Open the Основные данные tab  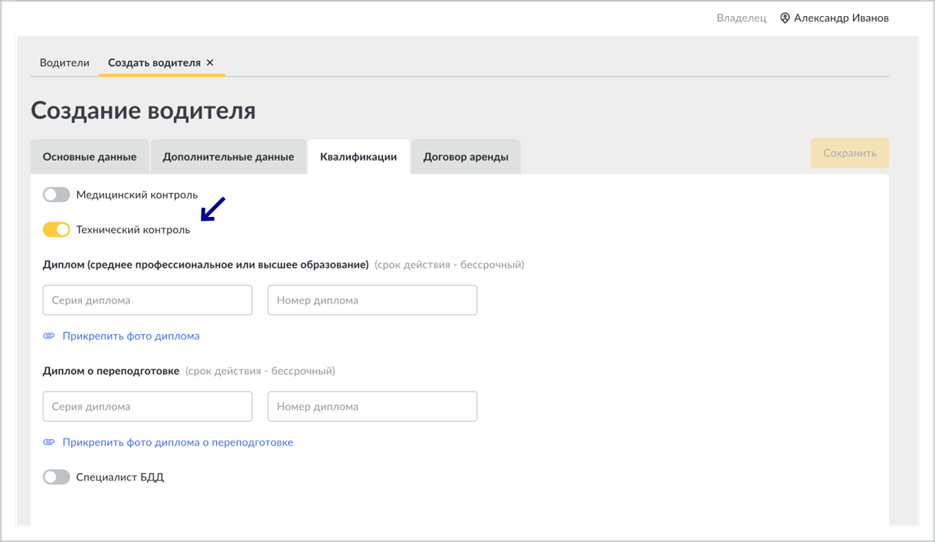click(89, 157)
